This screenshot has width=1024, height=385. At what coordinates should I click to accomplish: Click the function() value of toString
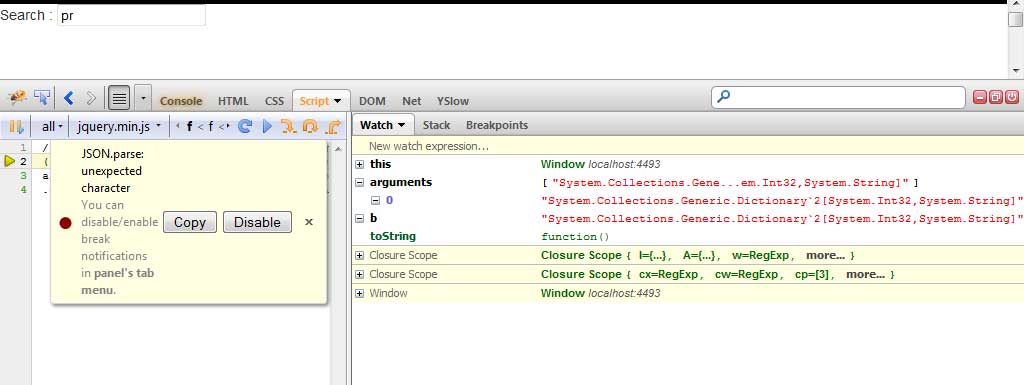point(575,237)
